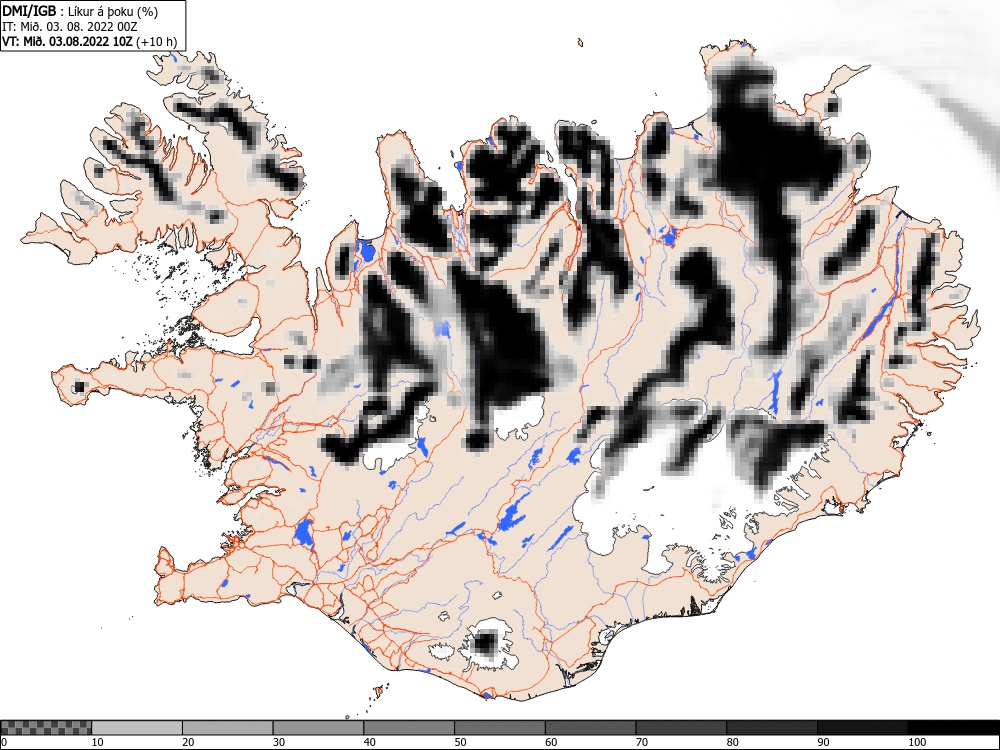Click the 'DMI/IGB : Líkur á þoku (%)' title
The width and height of the screenshot is (1000, 750).
pyautogui.click(x=80, y=11)
